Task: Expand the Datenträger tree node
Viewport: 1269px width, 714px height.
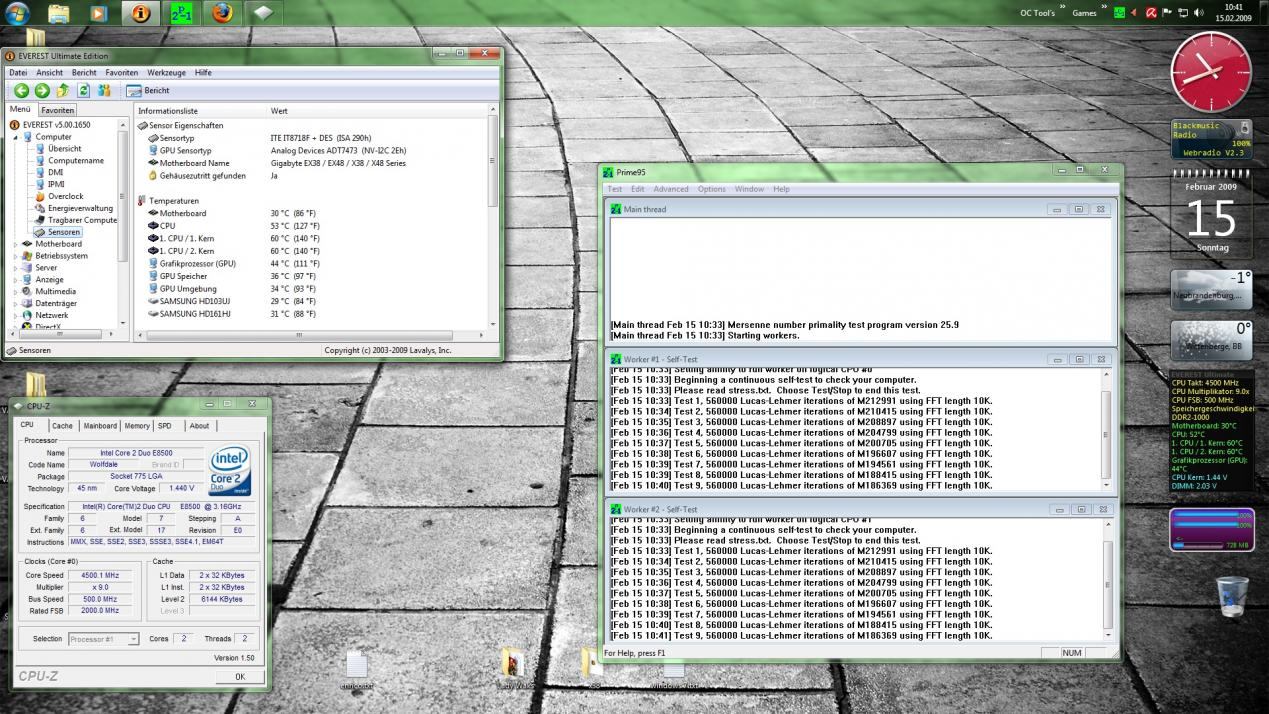Action: (15, 303)
